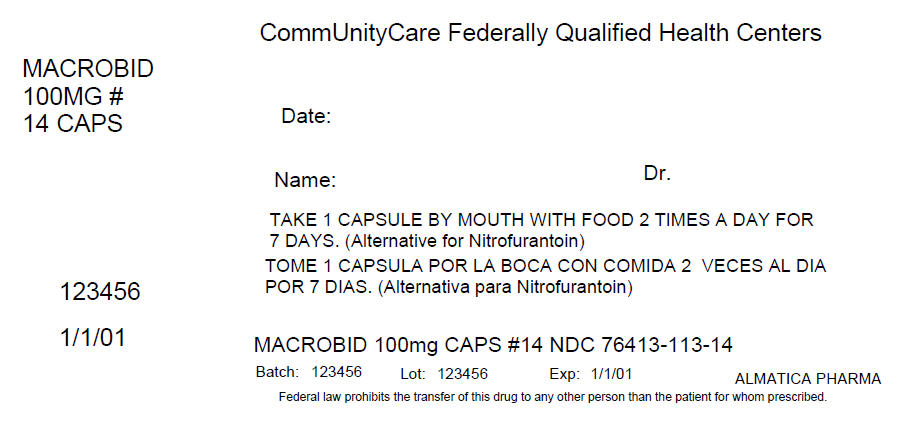Screen dimensions: 903x421
Task: Click the 100MG # strength line at top-left
Action: [x=78, y=97]
